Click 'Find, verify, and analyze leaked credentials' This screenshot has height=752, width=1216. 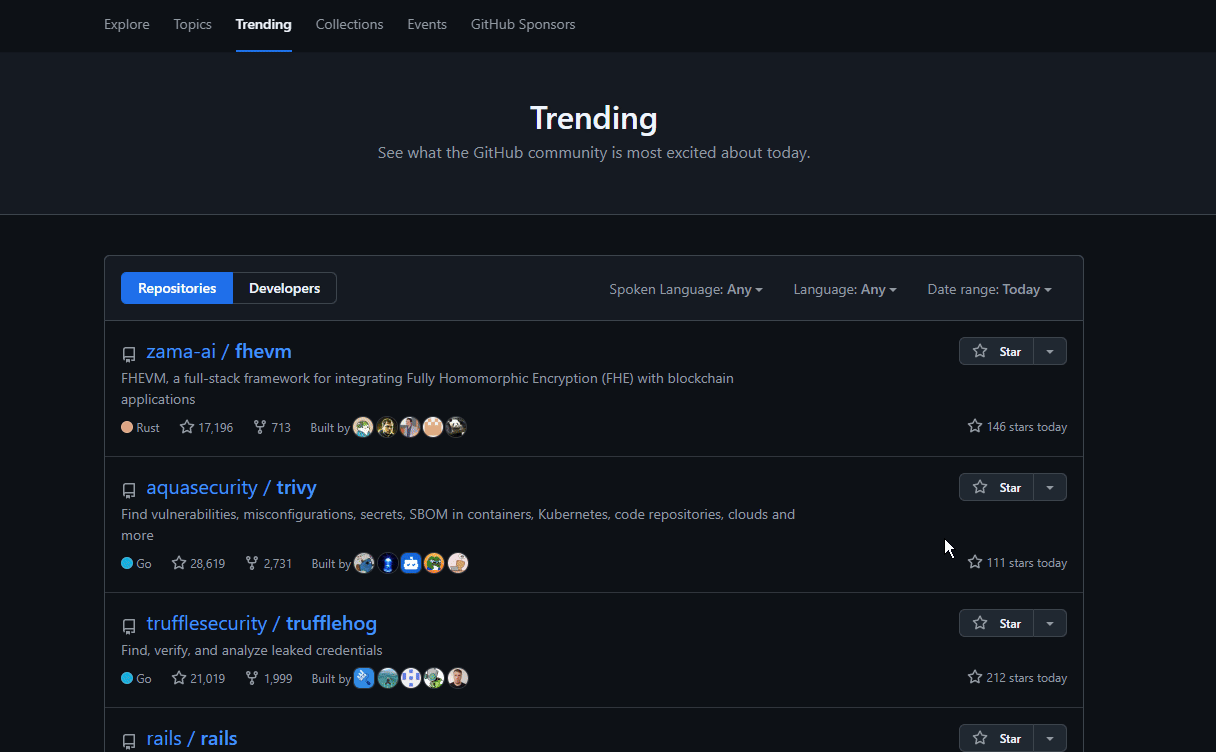[x=252, y=650]
